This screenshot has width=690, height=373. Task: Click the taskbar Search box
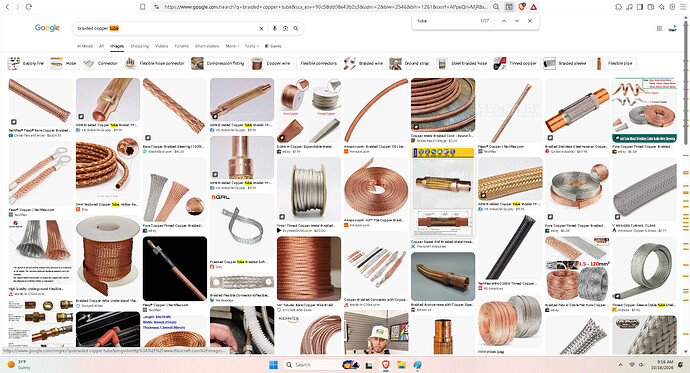point(323,365)
